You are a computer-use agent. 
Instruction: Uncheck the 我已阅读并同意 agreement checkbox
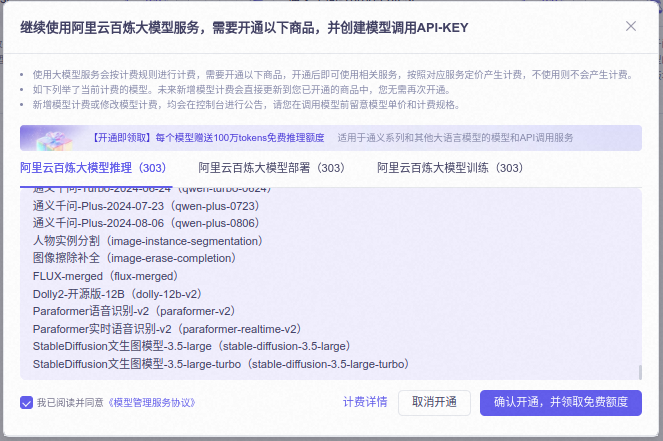26,403
